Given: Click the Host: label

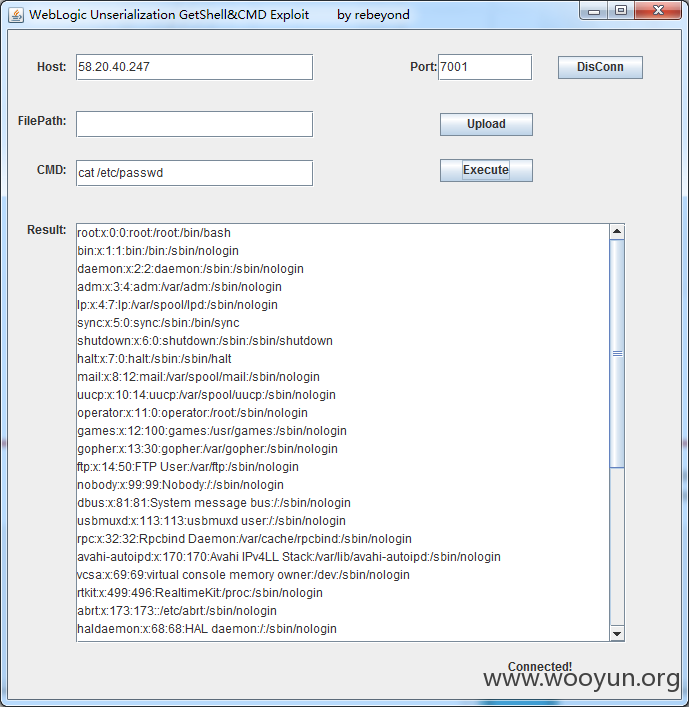Looking at the screenshot, I should [x=51, y=67].
